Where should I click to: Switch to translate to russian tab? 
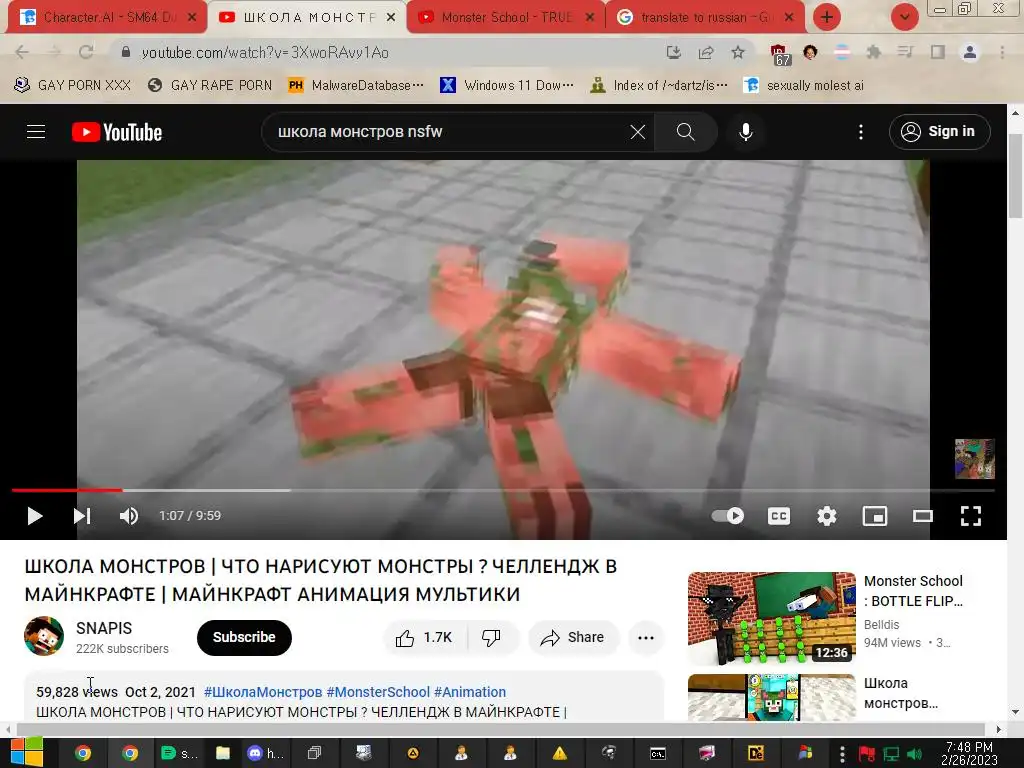coord(705,18)
